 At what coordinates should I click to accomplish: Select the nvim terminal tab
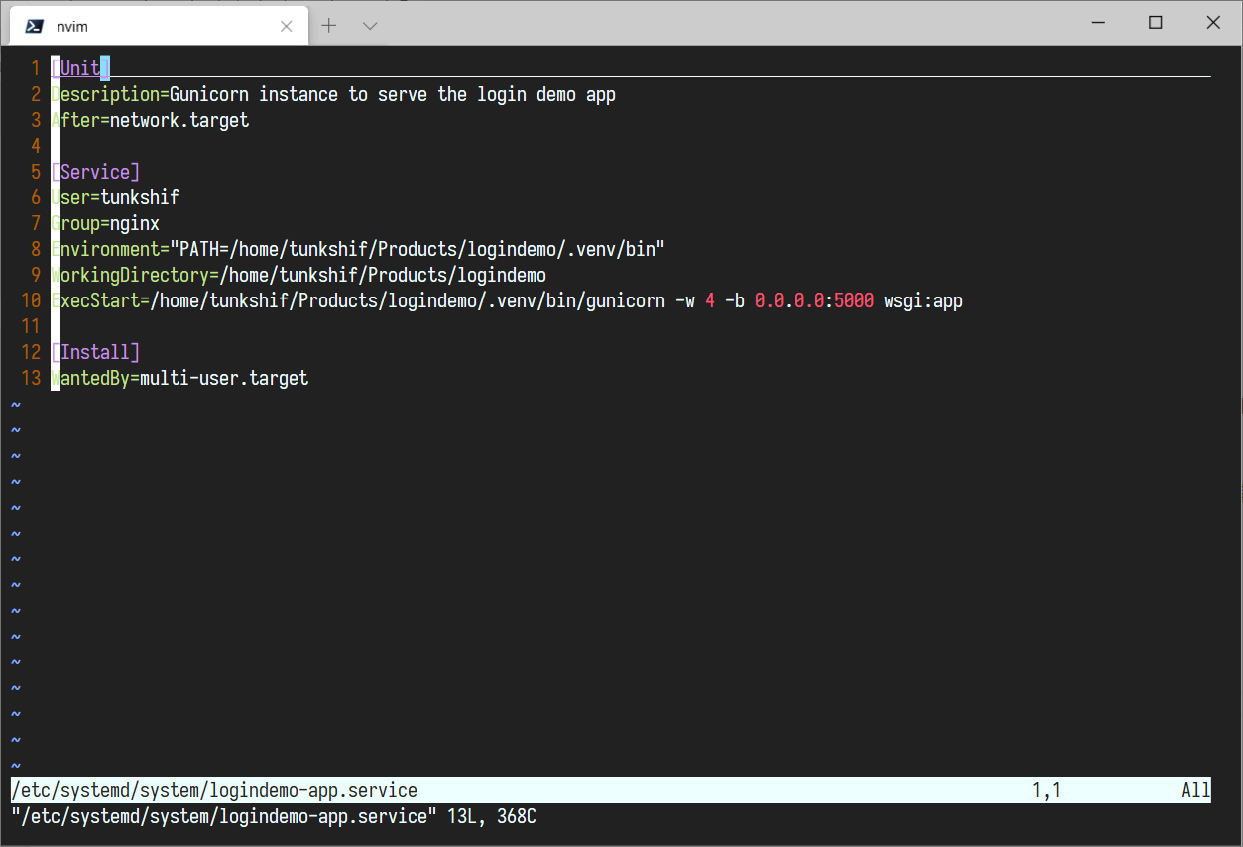(159, 26)
